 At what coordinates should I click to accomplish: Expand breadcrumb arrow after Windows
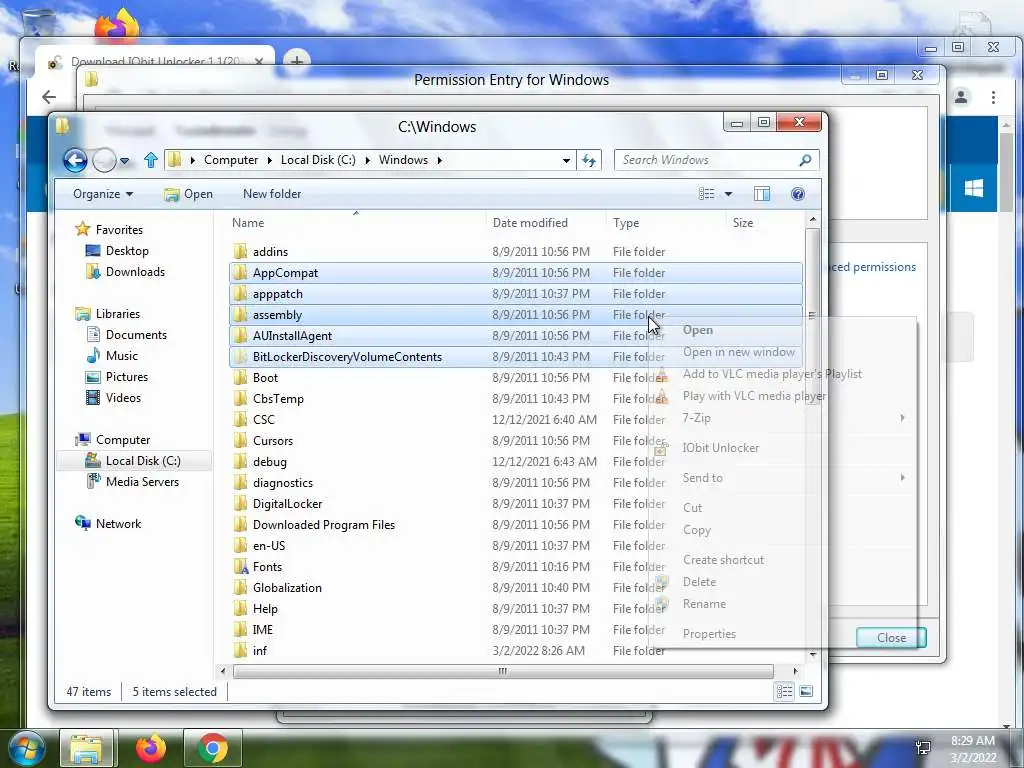pos(440,160)
